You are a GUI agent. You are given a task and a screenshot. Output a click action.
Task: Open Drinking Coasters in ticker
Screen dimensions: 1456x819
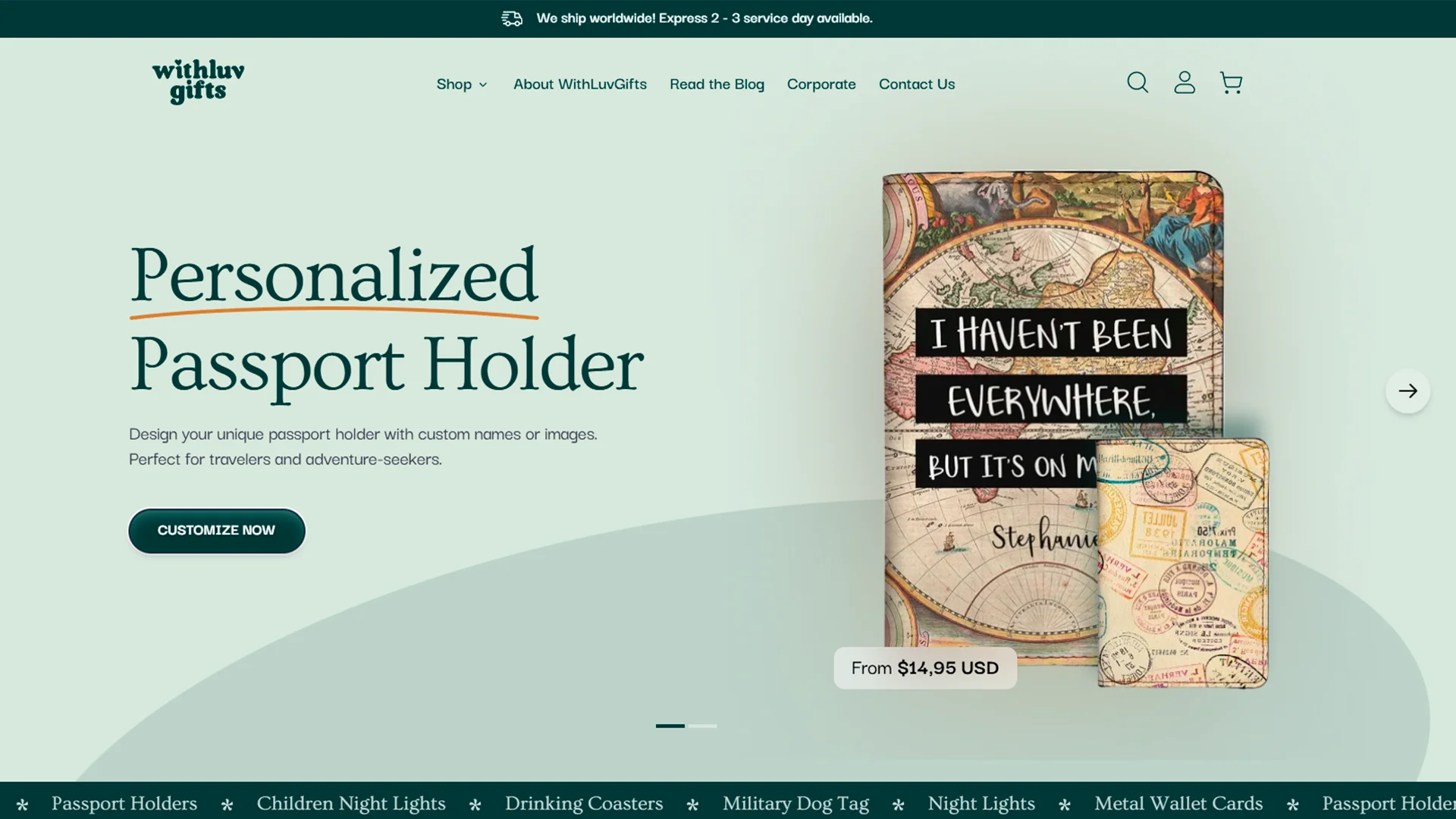pyautogui.click(x=584, y=803)
